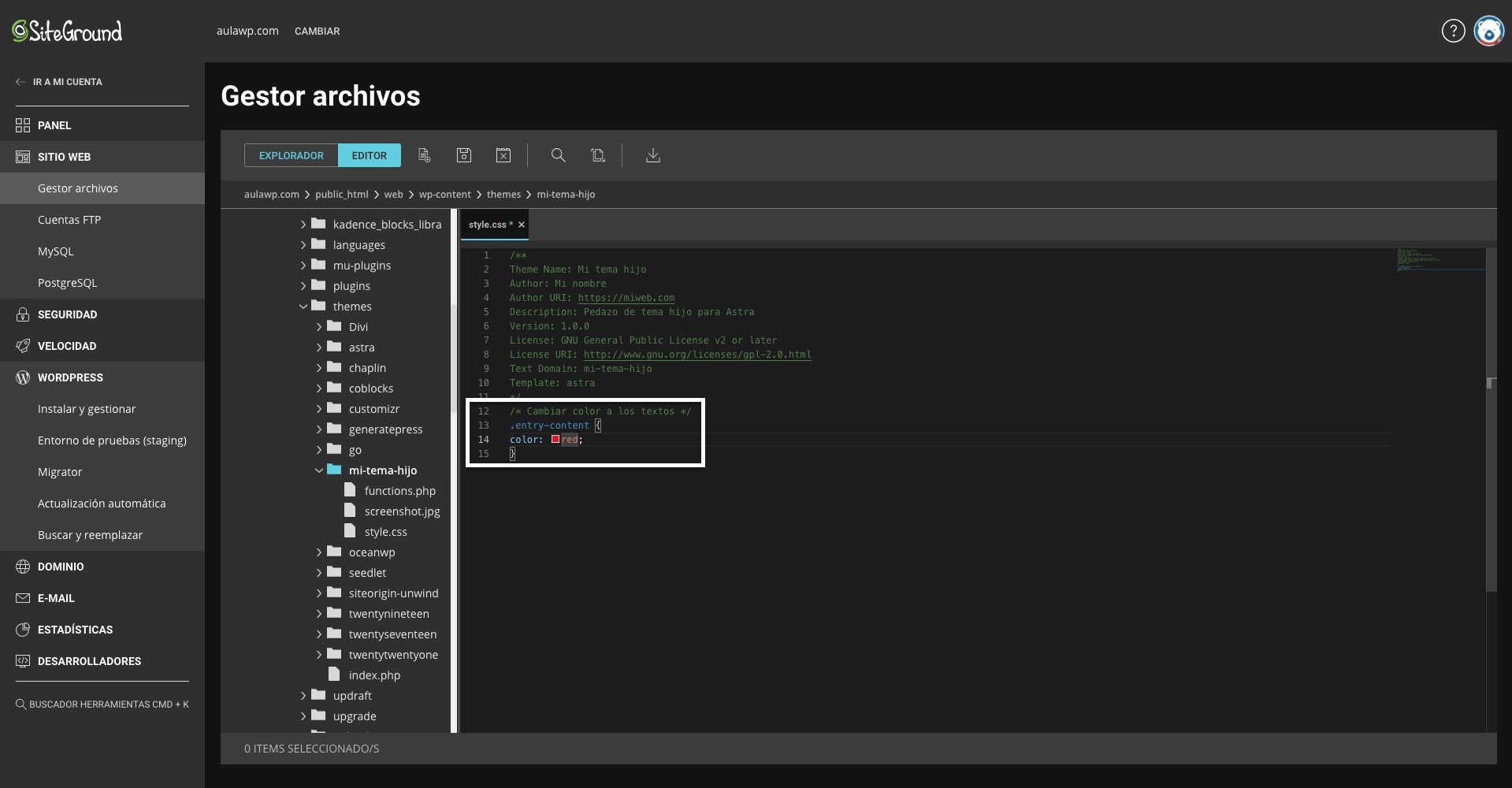The height and width of the screenshot is (788, 1512).
Task: Click the discard changes X icon in toolbar
Action: click(503, 155)
